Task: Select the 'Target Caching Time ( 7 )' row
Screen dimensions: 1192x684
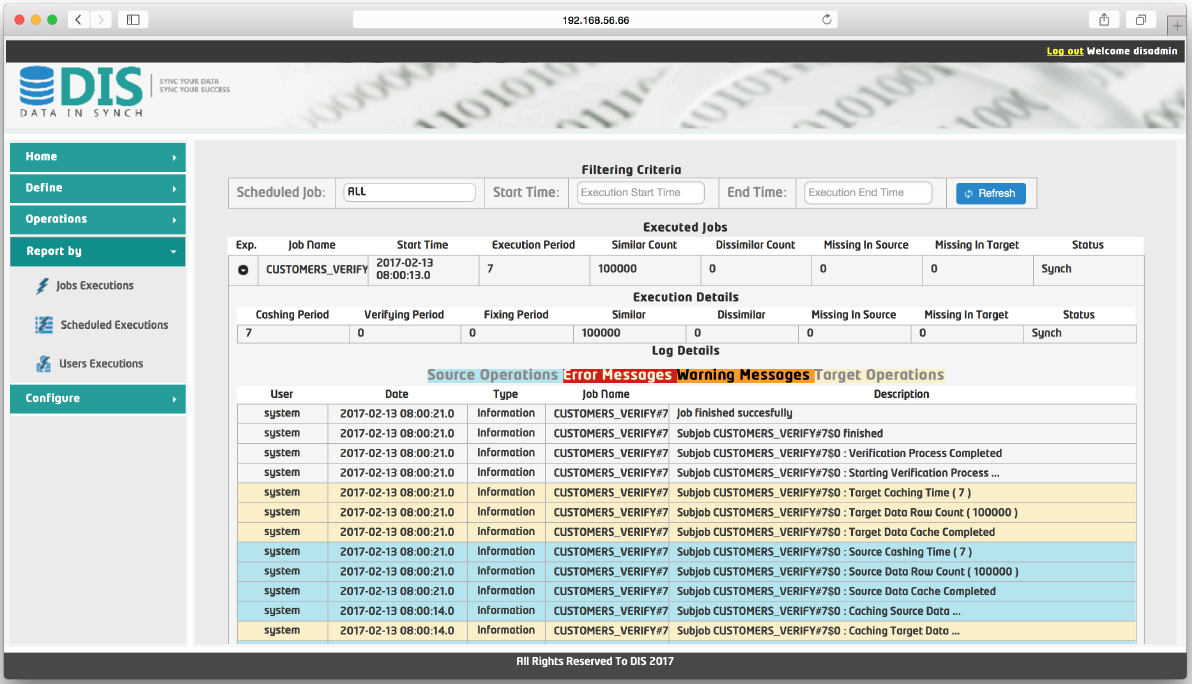Action: click(x=686, y=493)
